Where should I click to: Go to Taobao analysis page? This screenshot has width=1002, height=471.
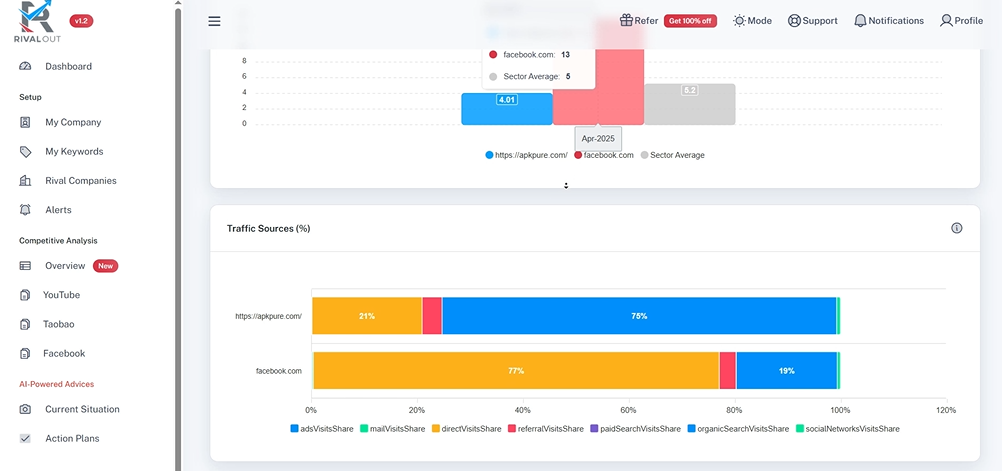59,325
